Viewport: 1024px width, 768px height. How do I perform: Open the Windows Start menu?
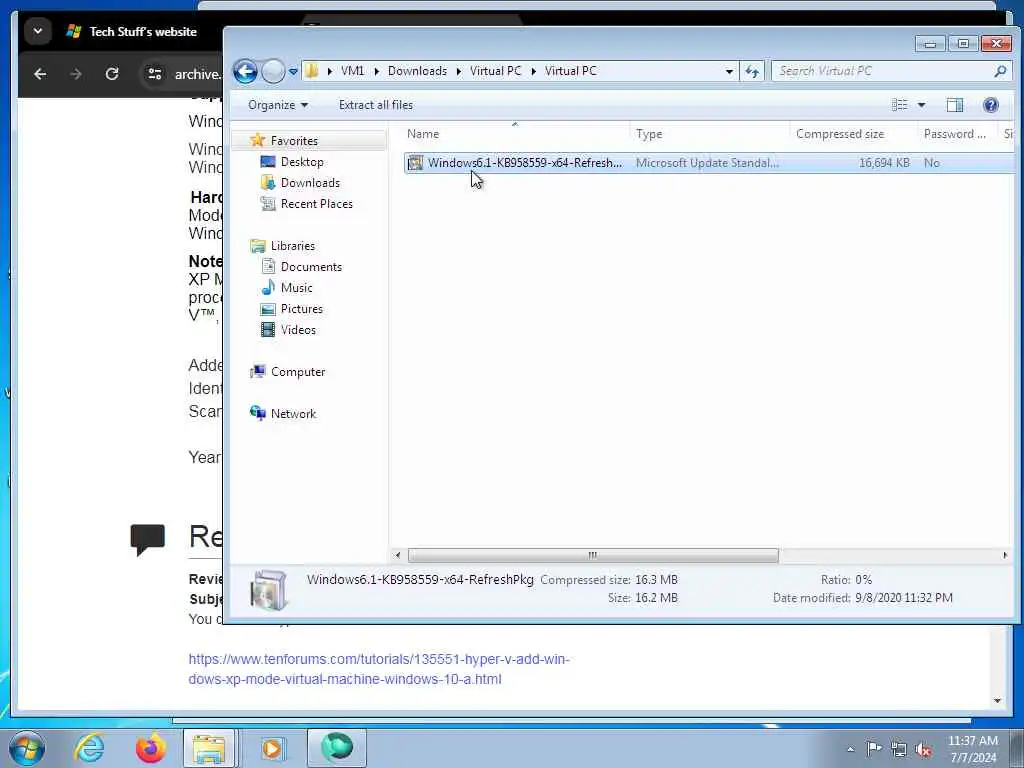pos(27,748)
